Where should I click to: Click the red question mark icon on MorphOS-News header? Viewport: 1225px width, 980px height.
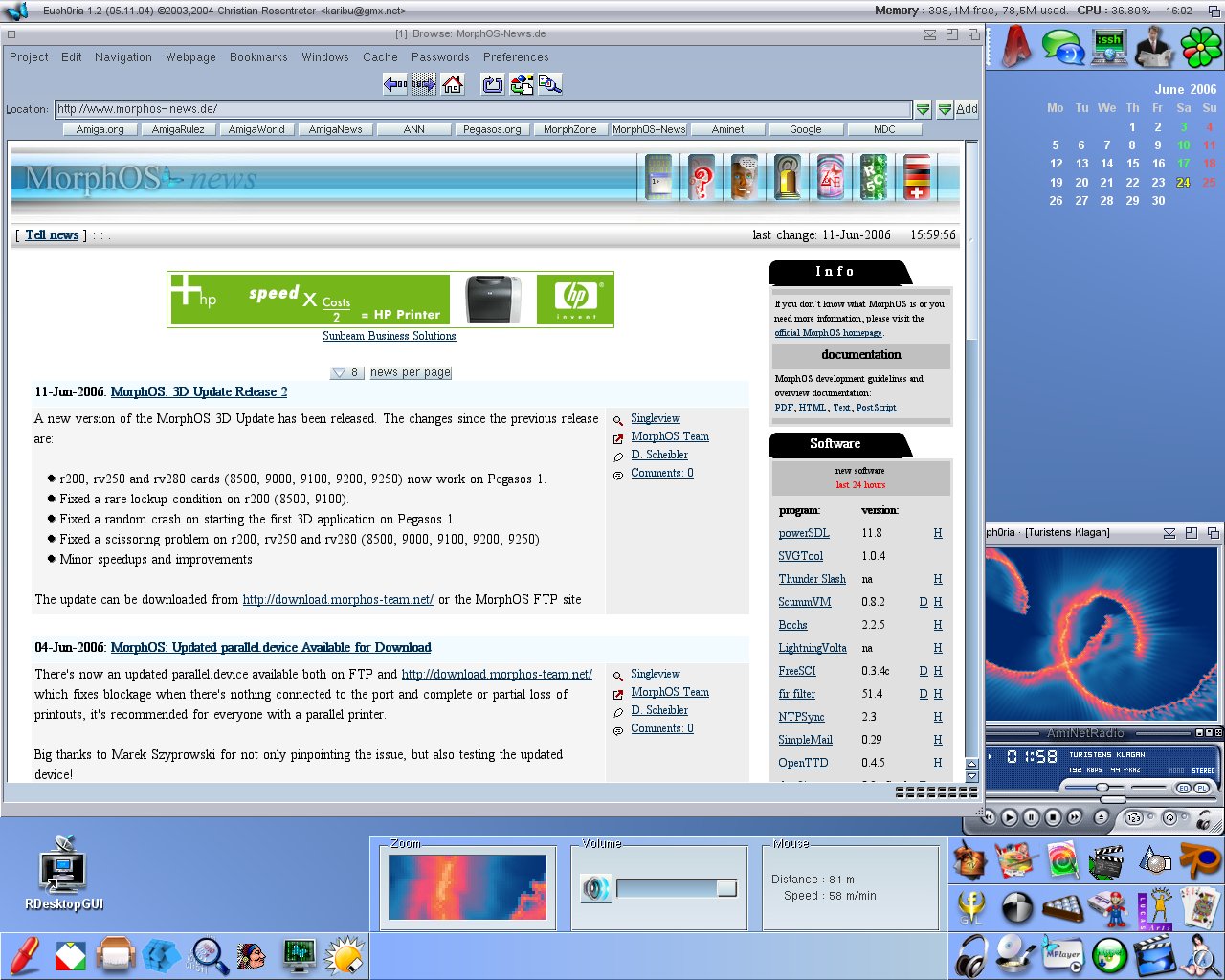point(702,178)
